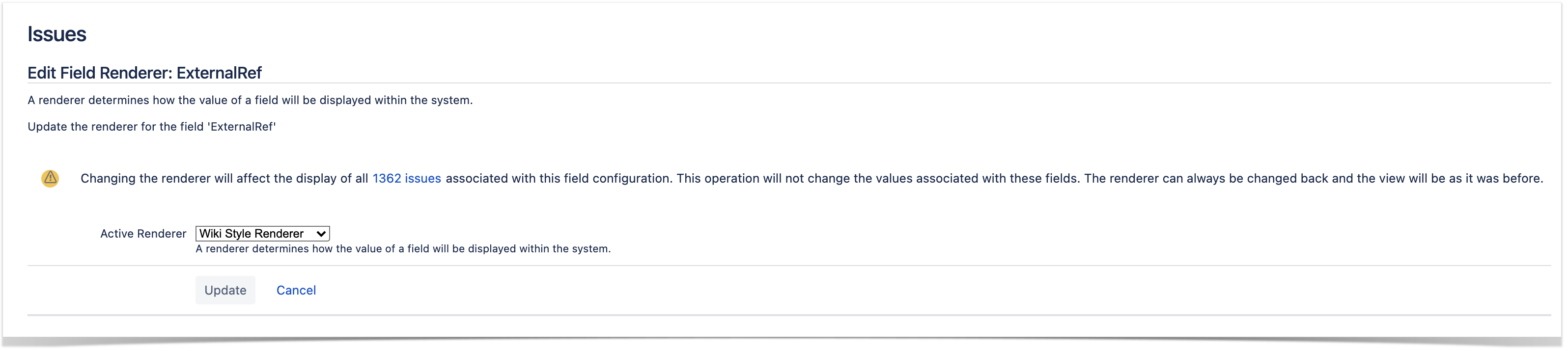
Task: Click the quoted 'ExternalRef' field name in the description
Action: tap(242, 127)
